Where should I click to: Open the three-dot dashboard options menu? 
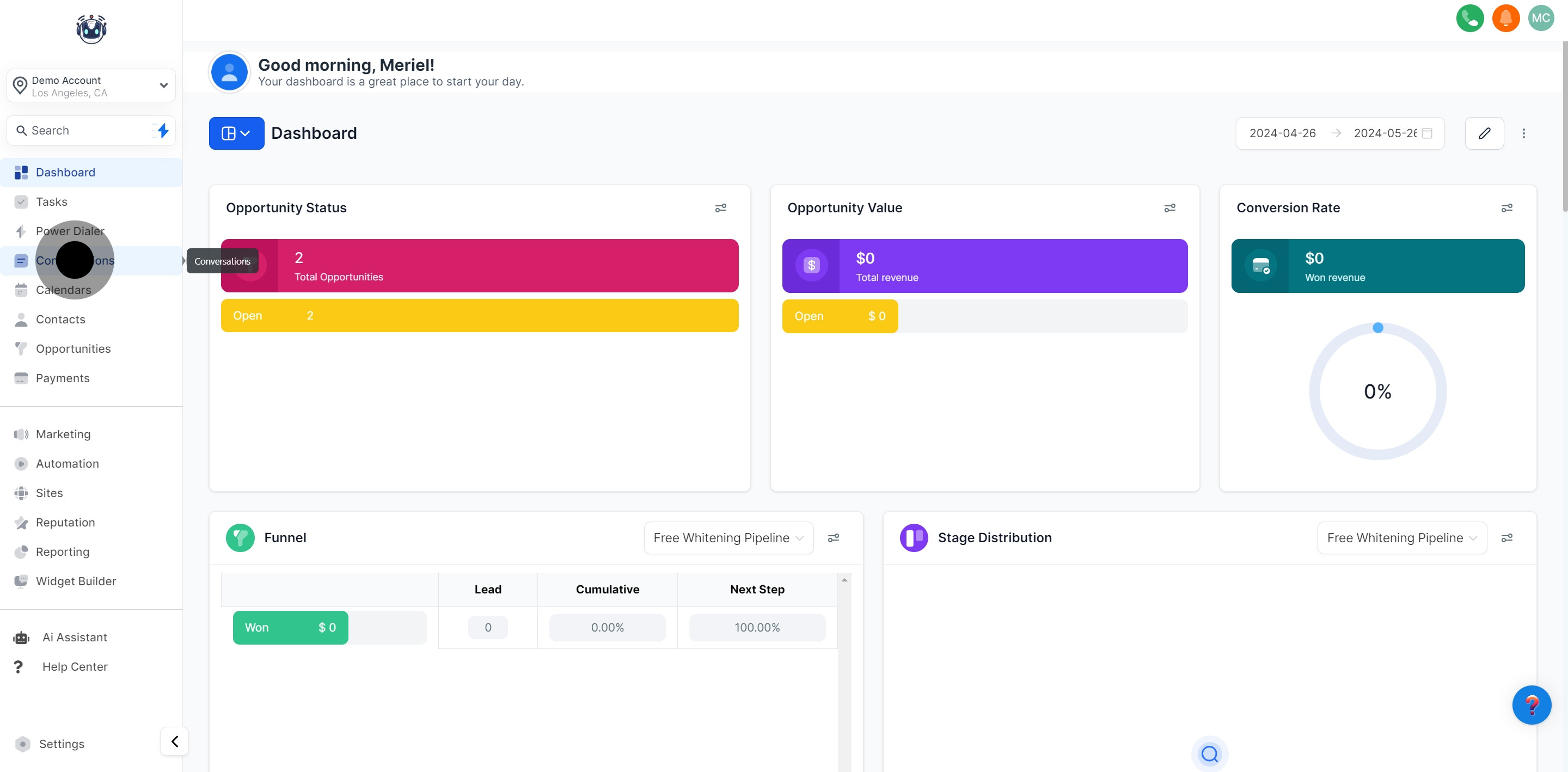[x=1523, y=133]
